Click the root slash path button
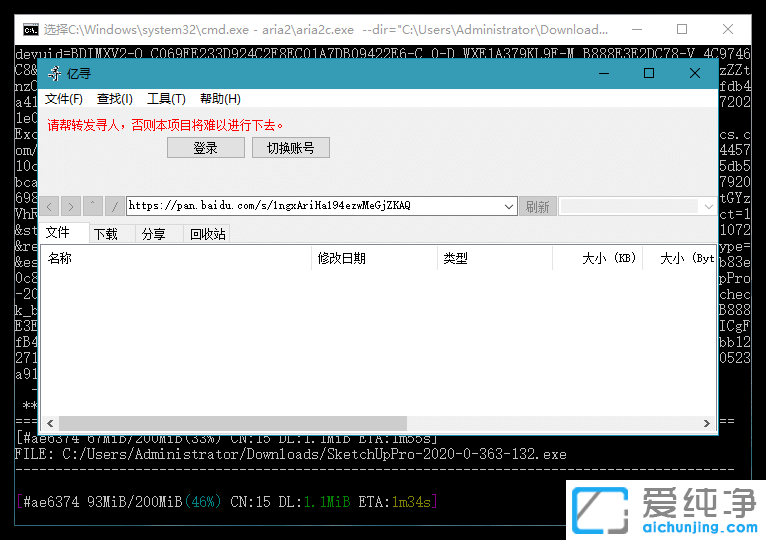This screenshot has height=540, width=766. pos(114,206)
